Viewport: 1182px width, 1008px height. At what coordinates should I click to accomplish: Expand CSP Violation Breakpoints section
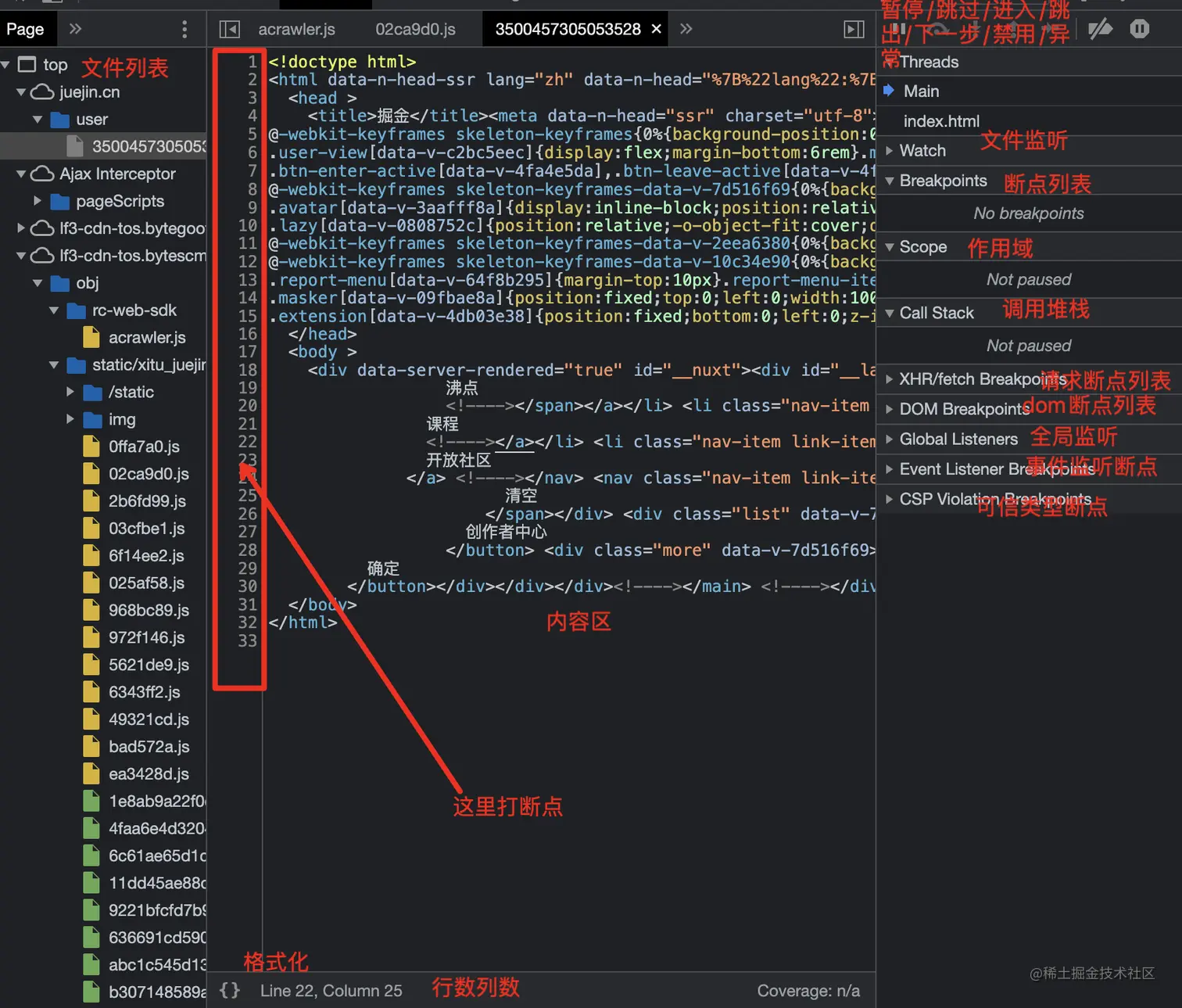(x=889, y=499)
